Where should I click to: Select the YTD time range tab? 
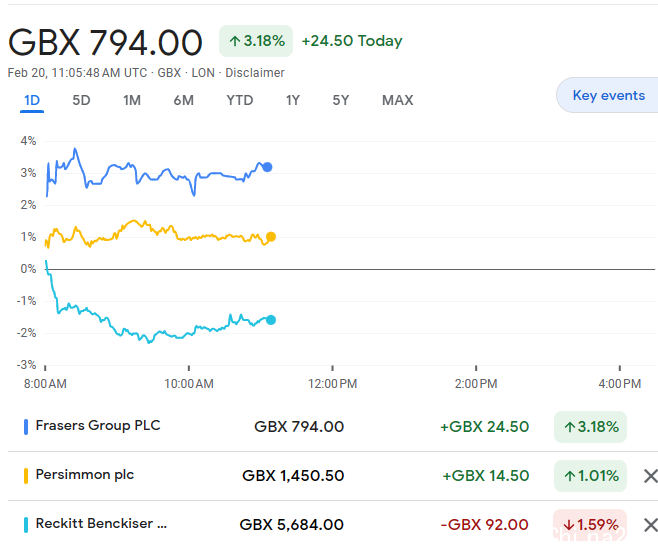pyautogui.click(x=240, y=100)
